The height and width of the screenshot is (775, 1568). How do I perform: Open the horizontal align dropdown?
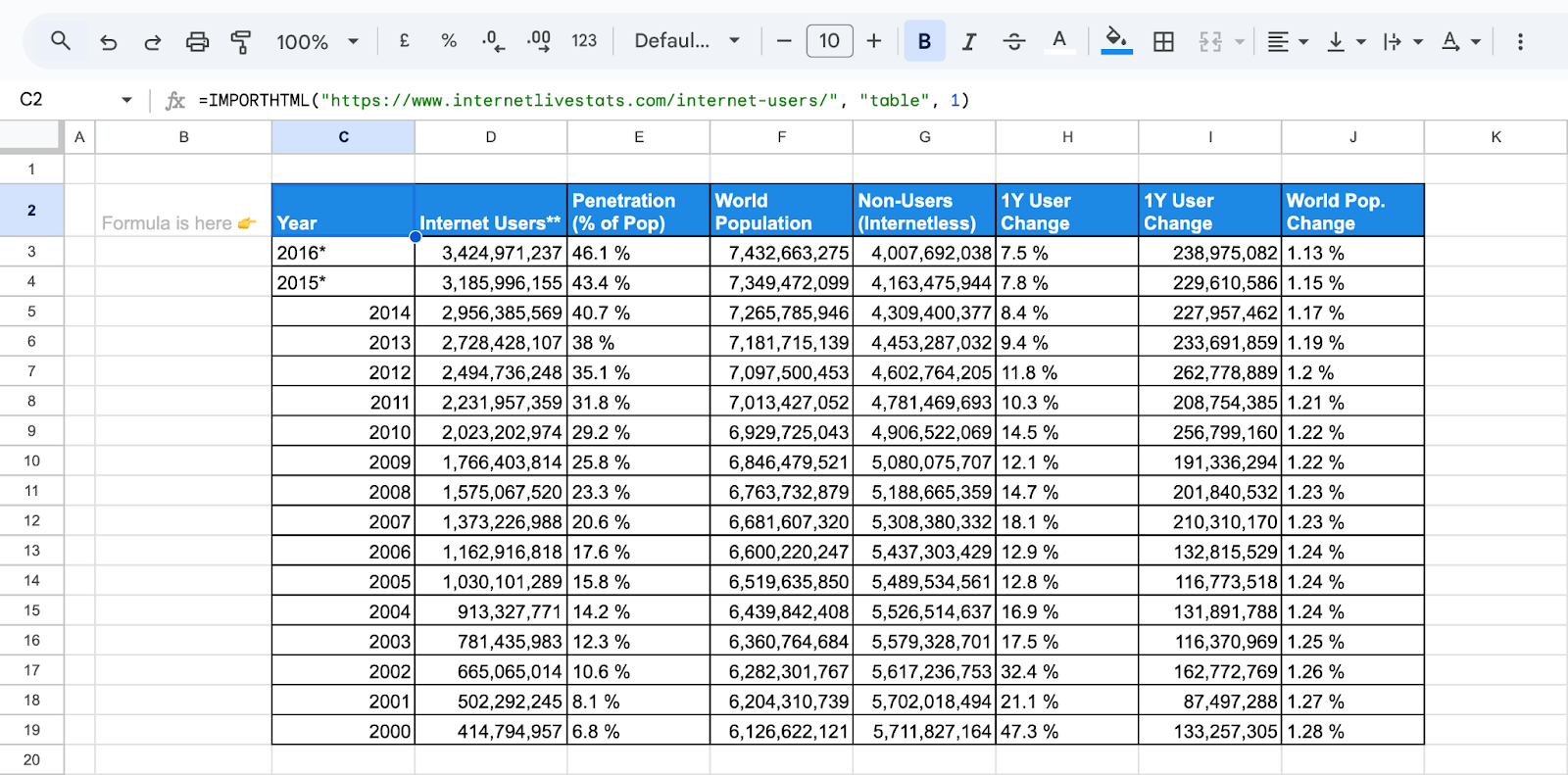[x=1288, y=41]
